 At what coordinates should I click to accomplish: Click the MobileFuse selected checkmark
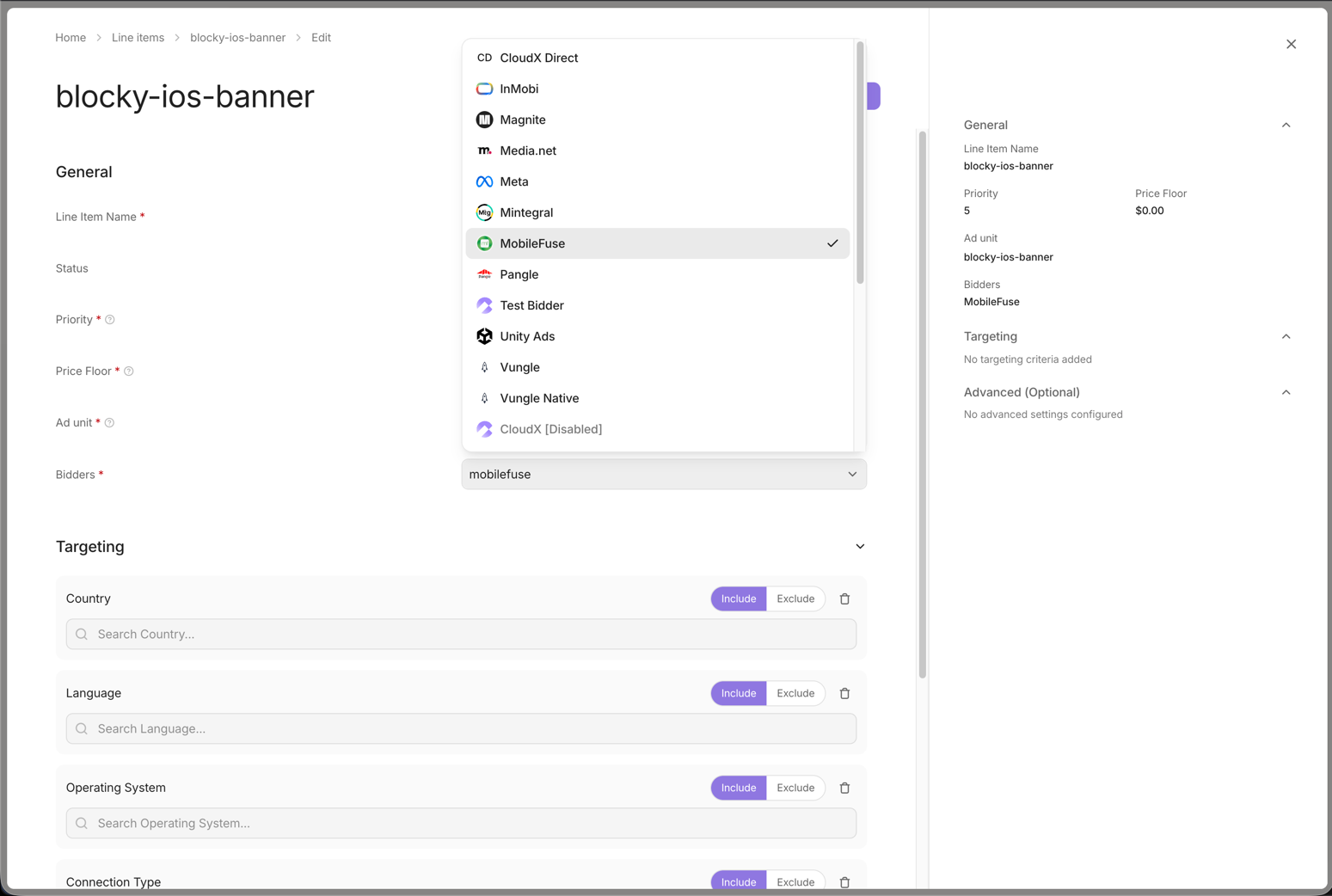click(832, 243)
